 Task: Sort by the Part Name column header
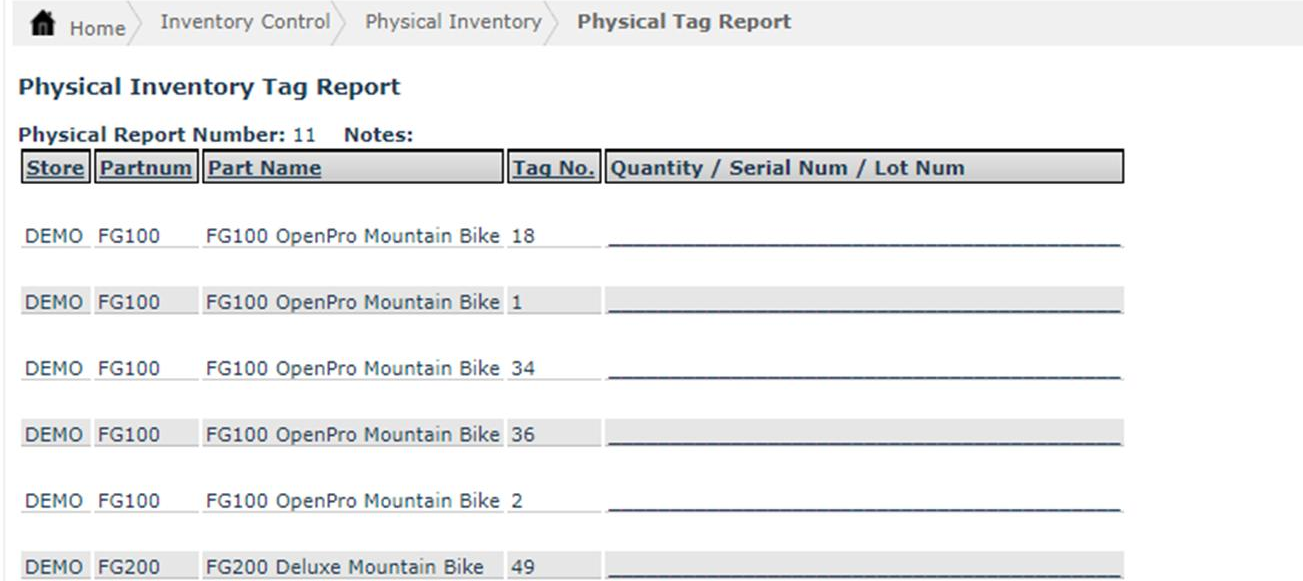coord(265,167)
